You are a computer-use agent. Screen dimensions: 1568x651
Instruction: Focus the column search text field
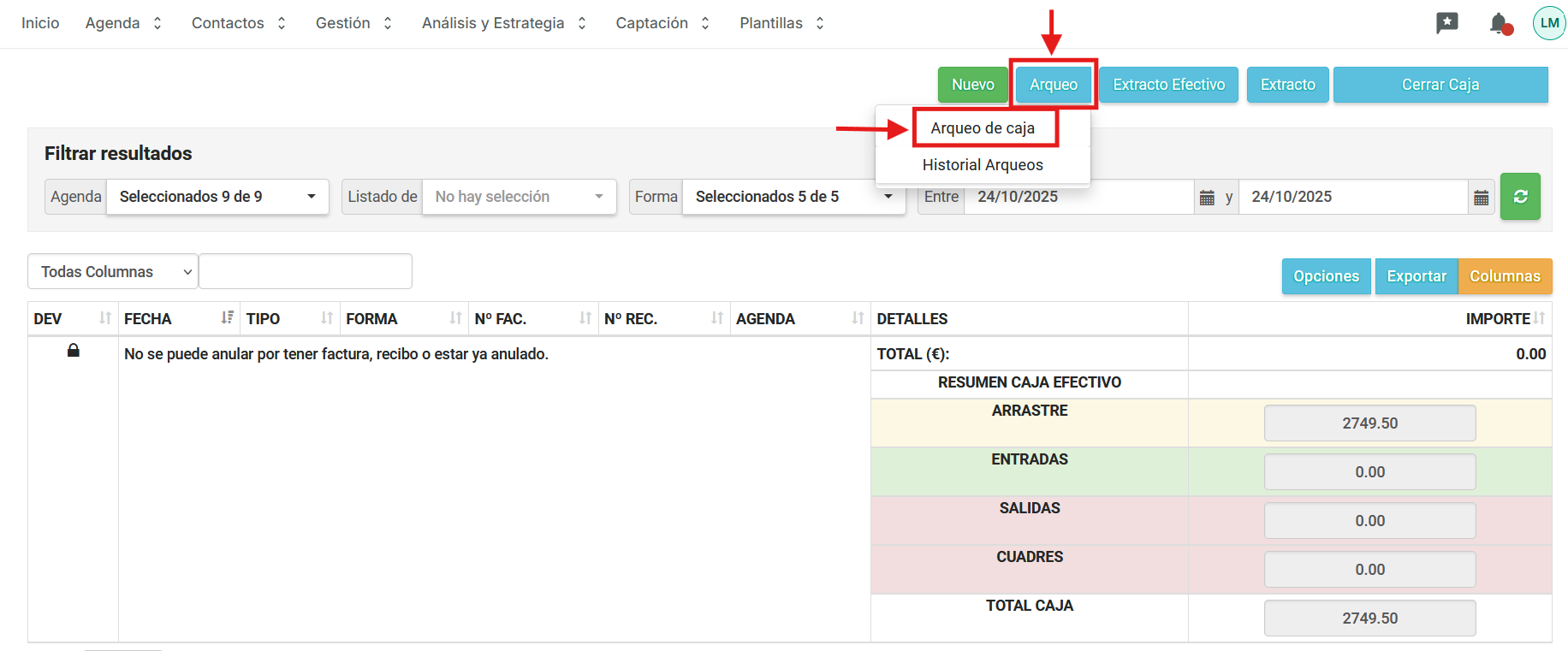coord(306,272)
